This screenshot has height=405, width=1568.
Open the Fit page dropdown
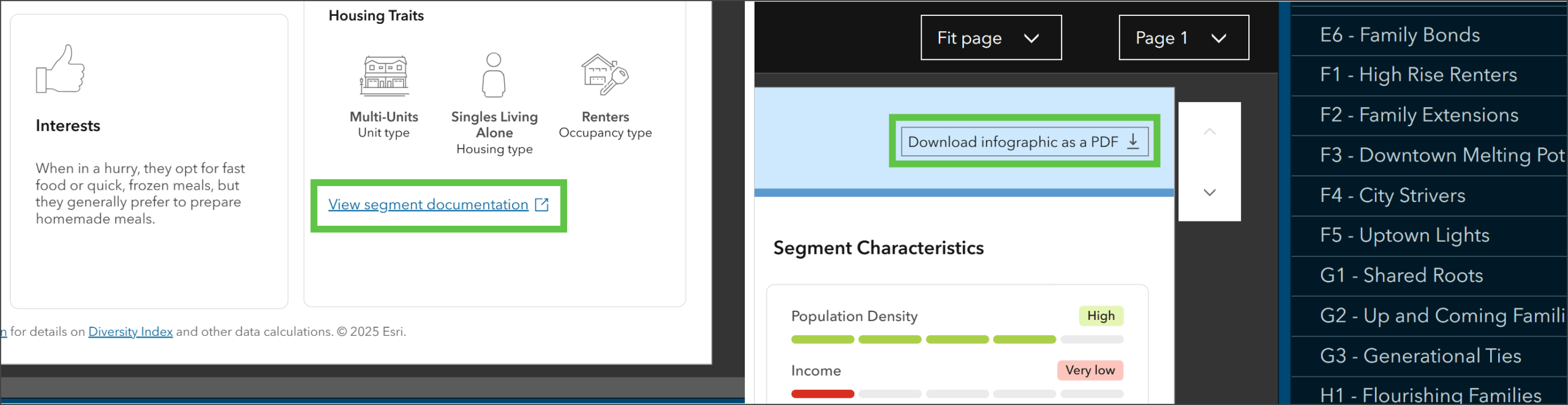coord(990,38)
